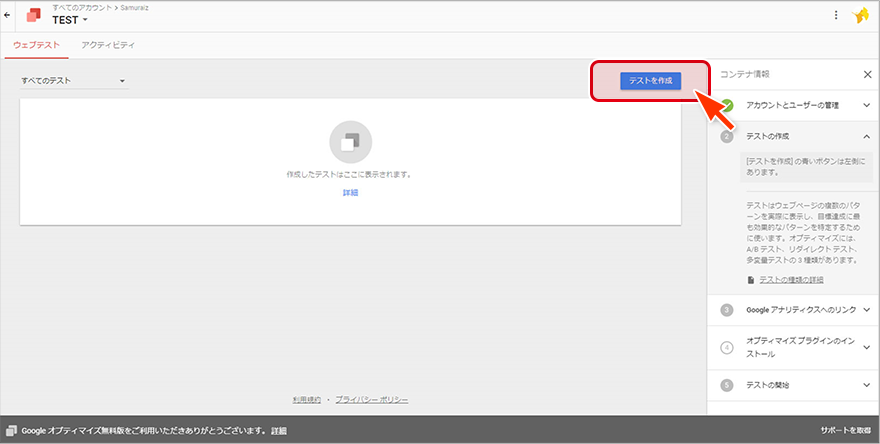Click 詳細 link in bottom banner
The image size is (880, 444).
[279, 431]
